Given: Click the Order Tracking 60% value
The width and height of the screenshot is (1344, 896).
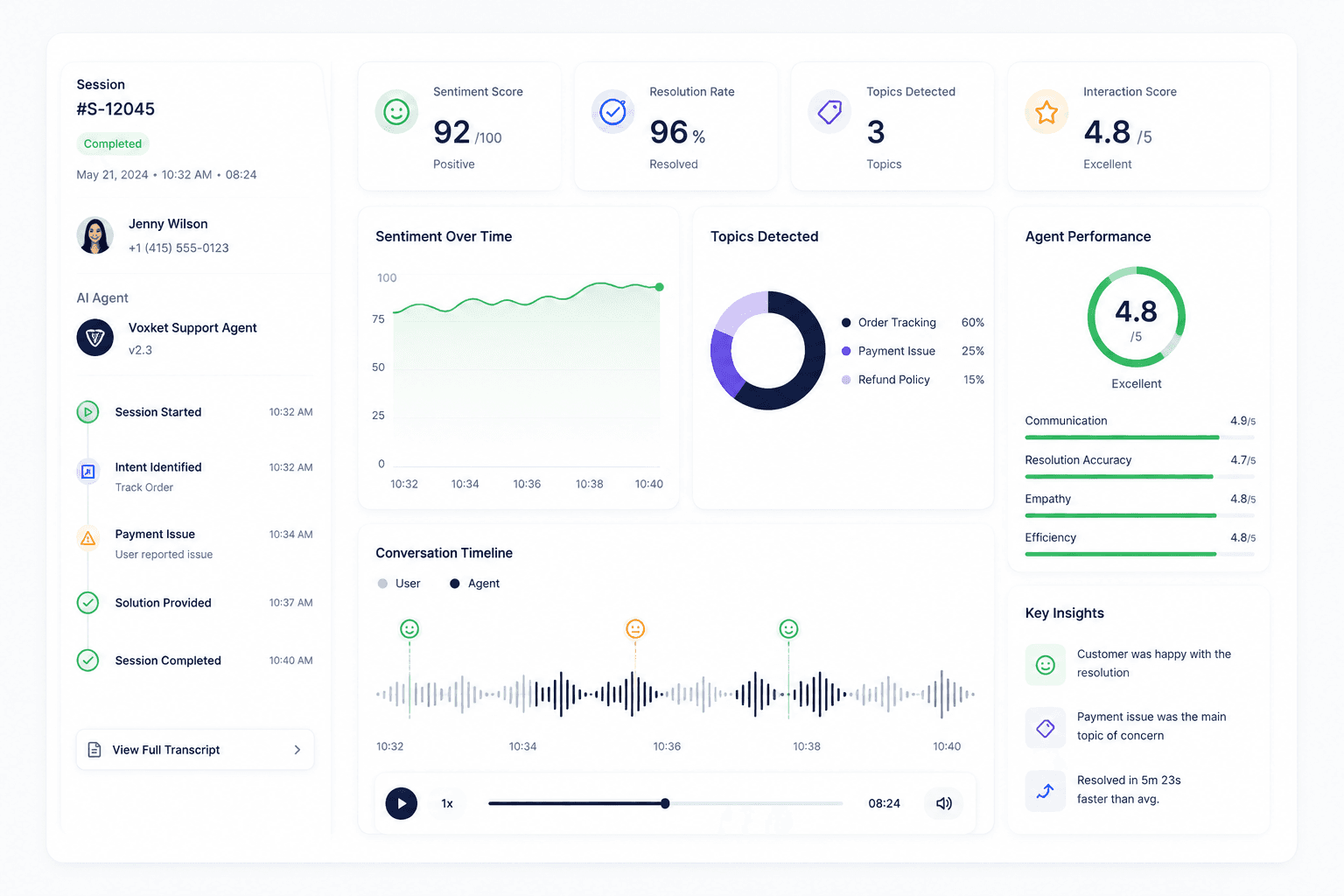Looking at the screenshot, I should pyautogui.click(x=973, y=323).
